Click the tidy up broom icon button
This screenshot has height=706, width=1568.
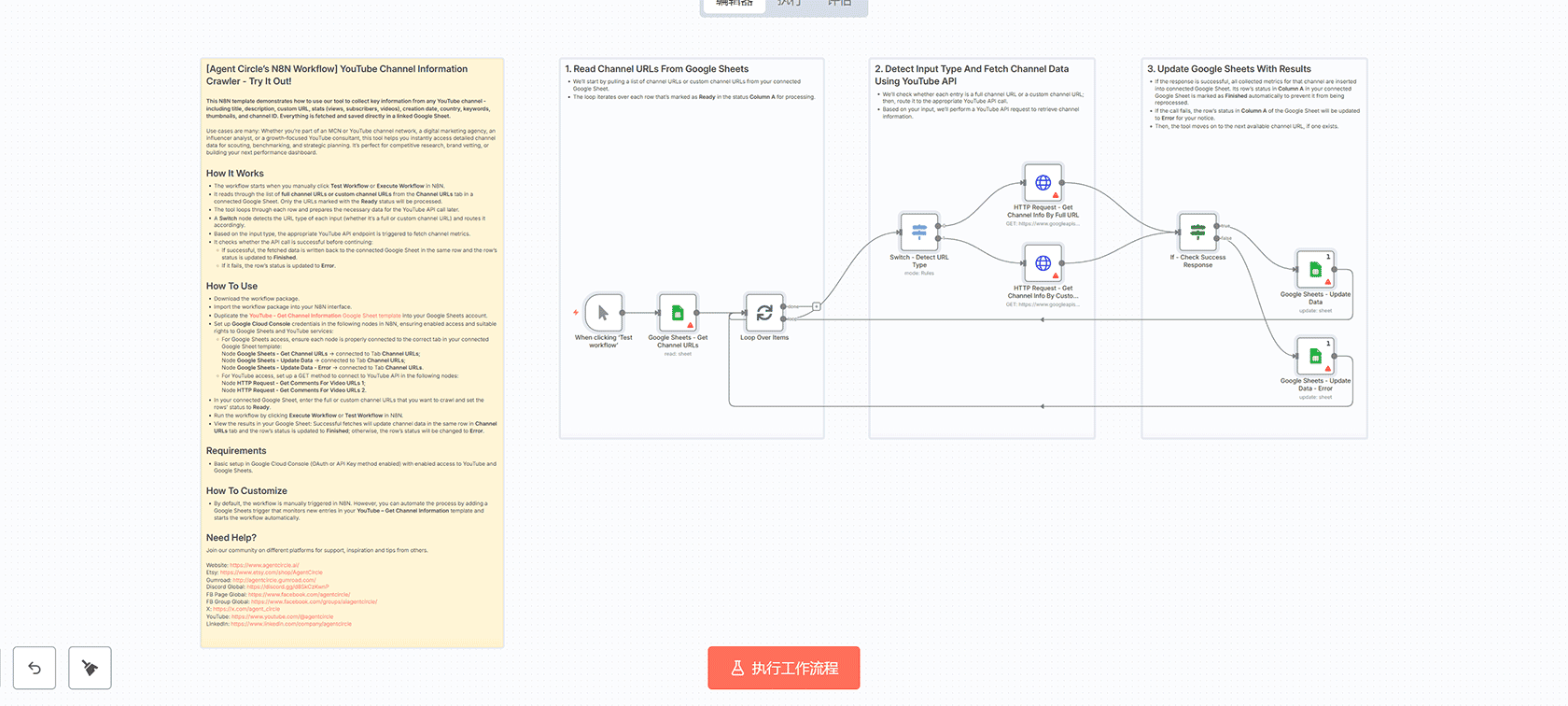[90, 668]
